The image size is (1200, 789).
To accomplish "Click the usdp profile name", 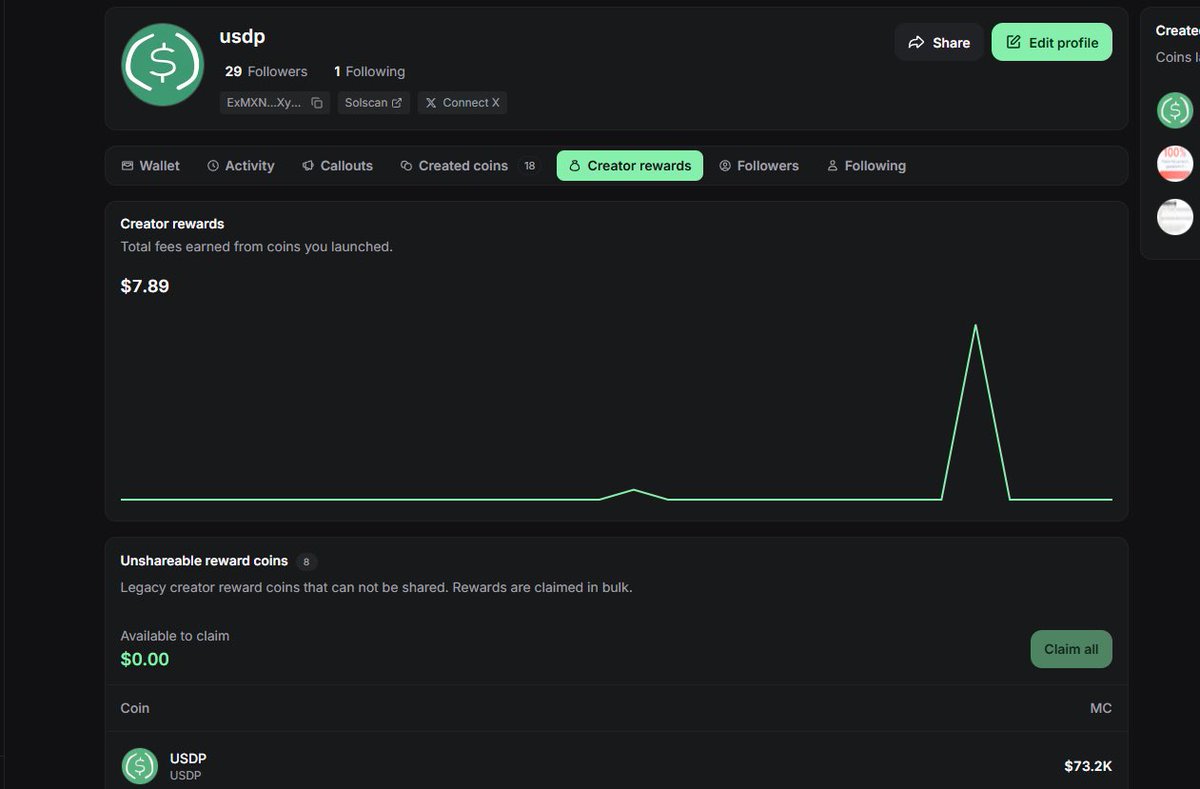I will click(x=242, y=37).
